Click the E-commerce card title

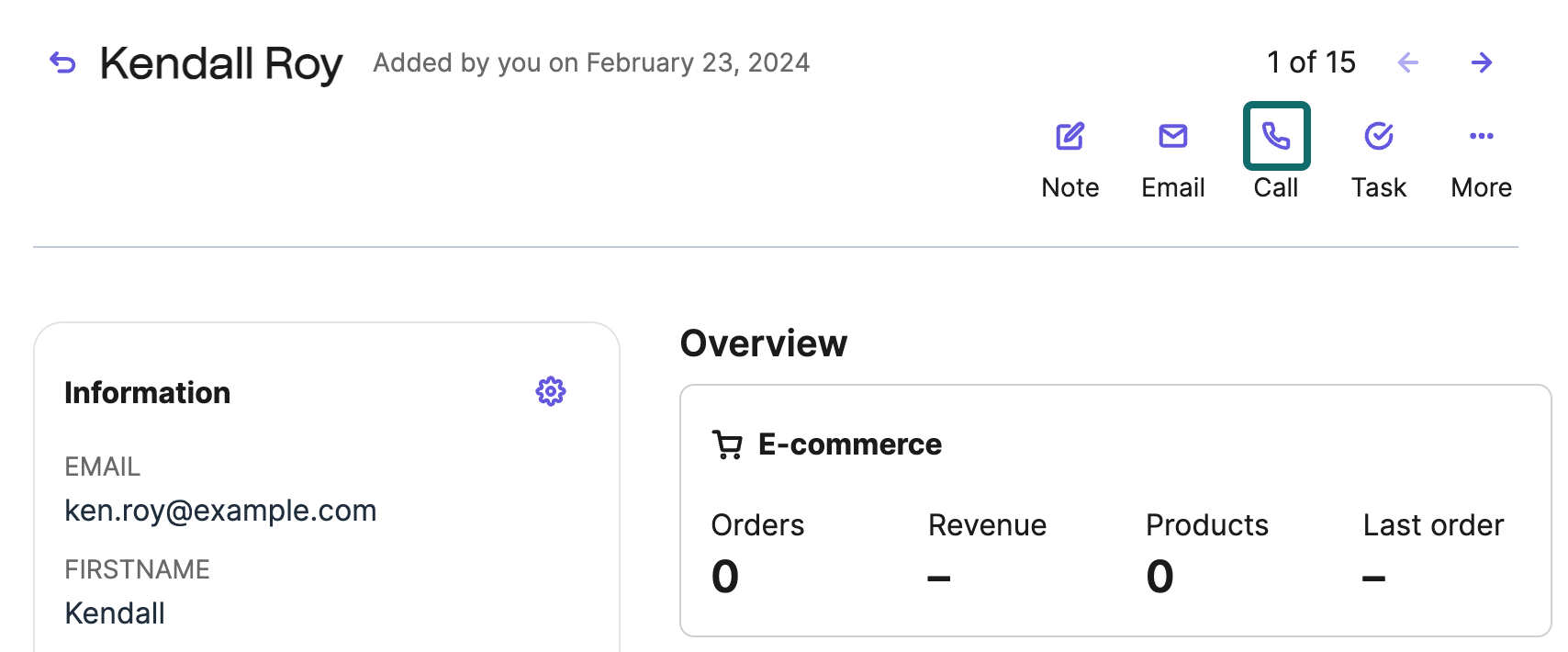point(849,444)
